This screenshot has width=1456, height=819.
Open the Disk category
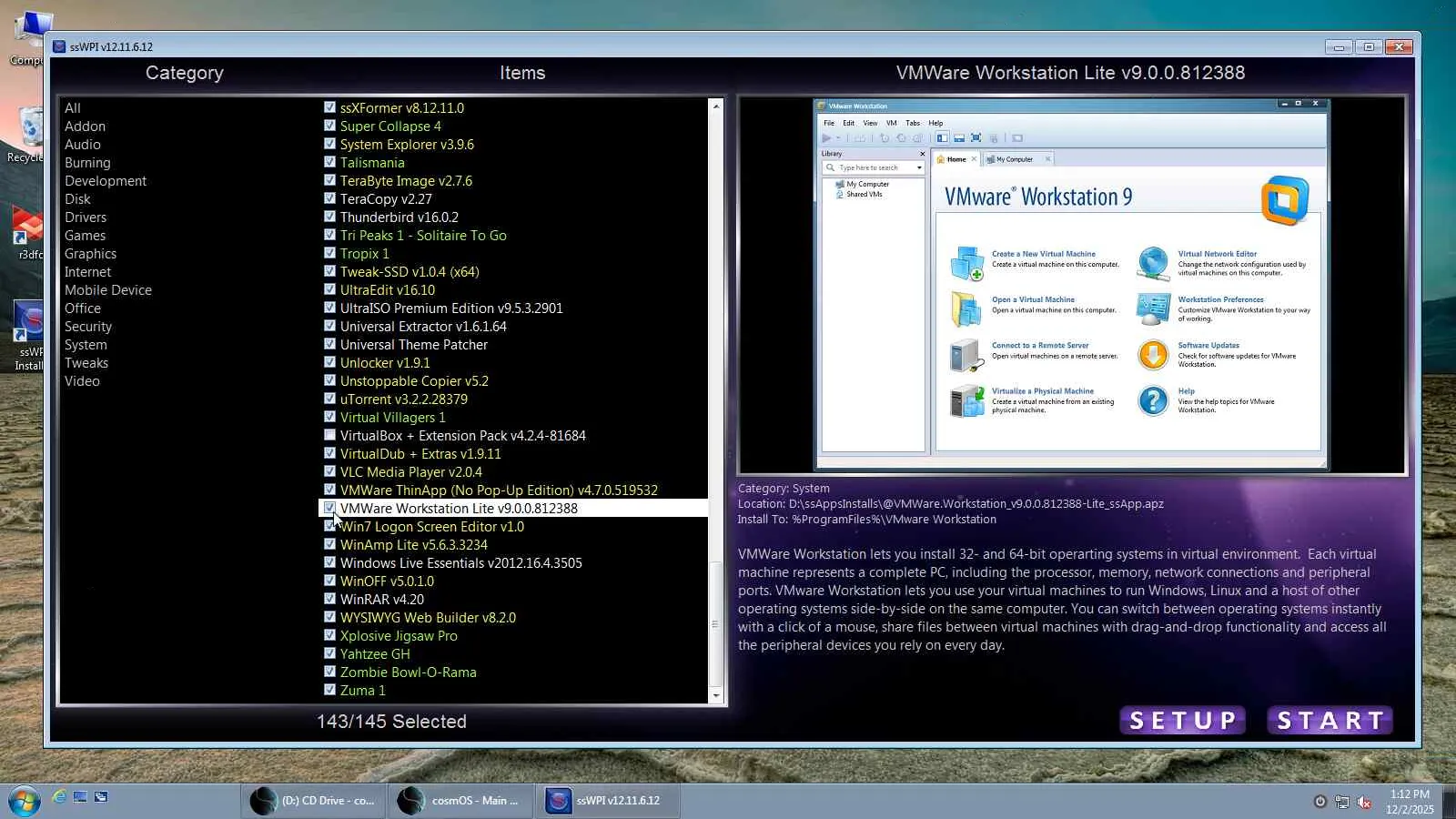click(x=77, y=199)
